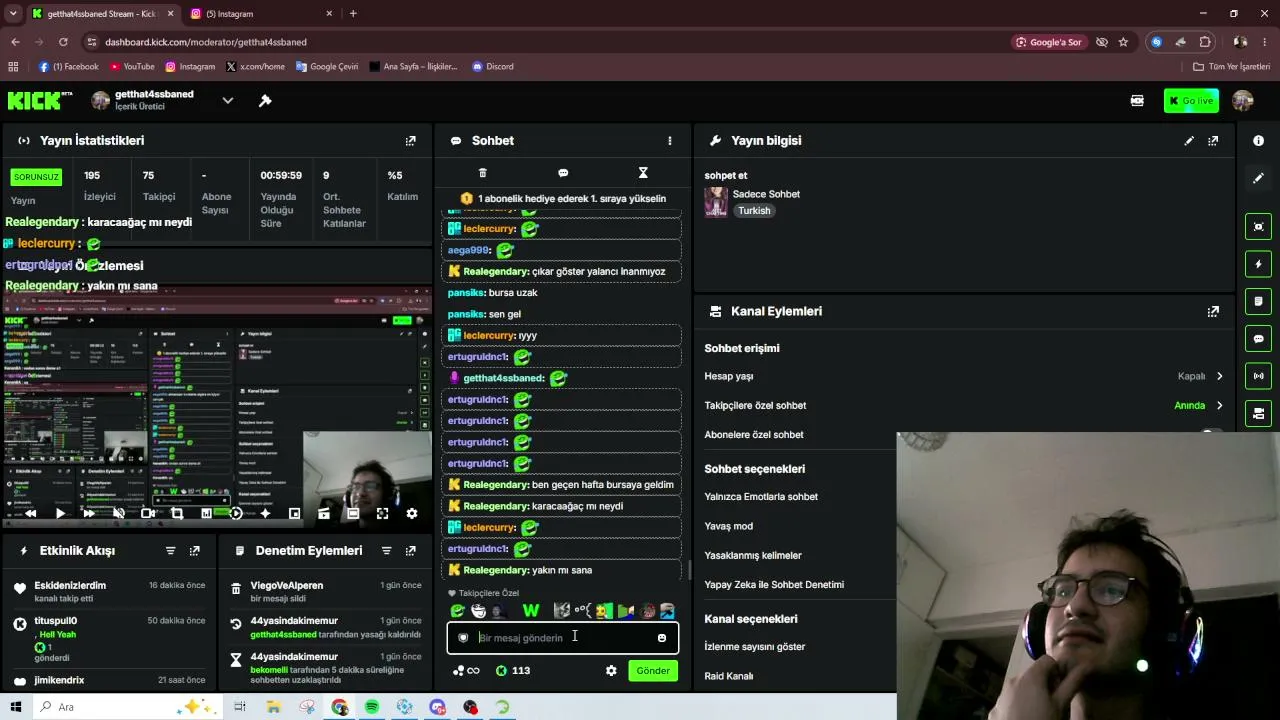Open the emoji picker in message box
This screenshot has height=720, width=1280.
[661, 638]
